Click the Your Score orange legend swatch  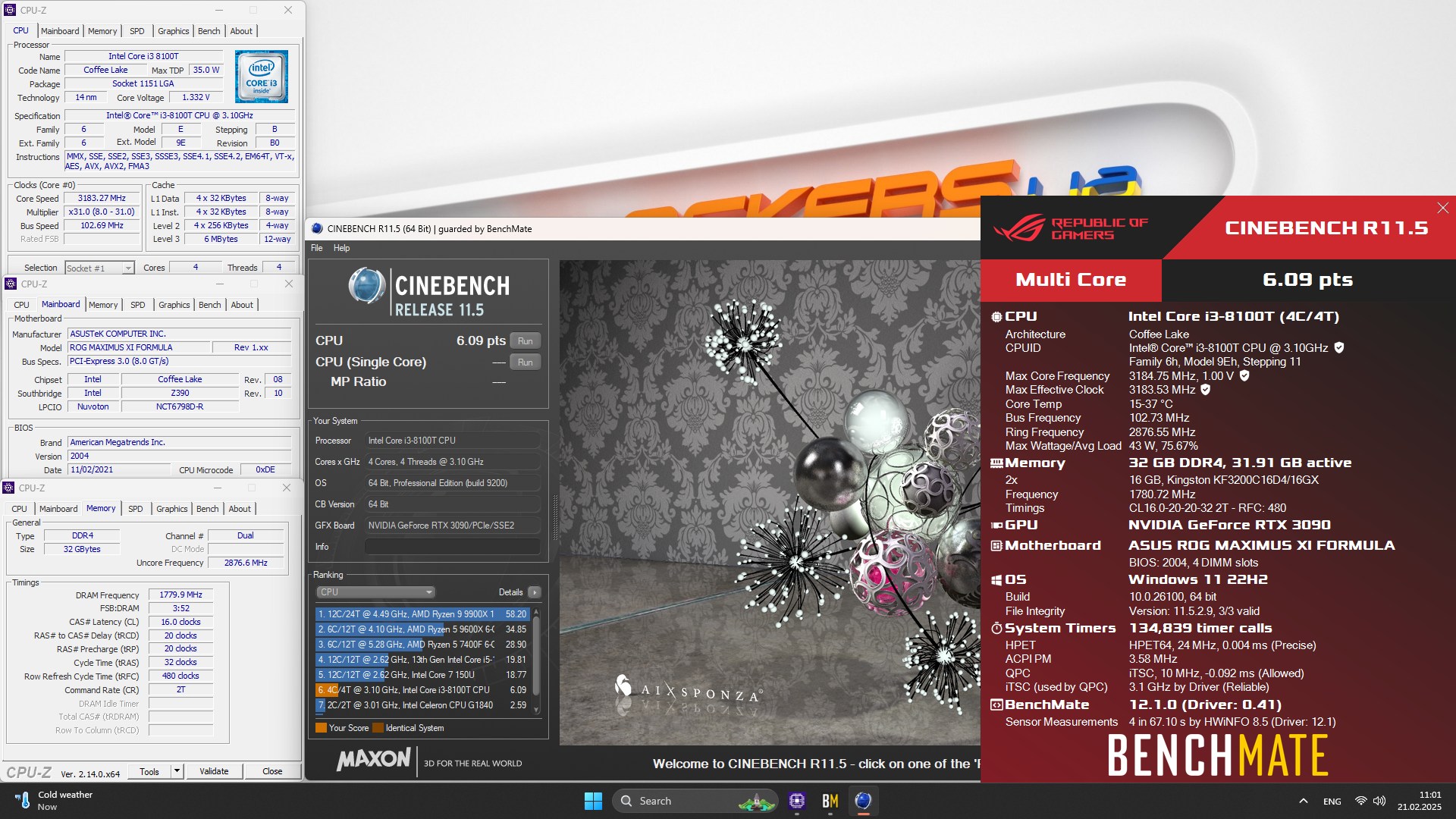321,728
